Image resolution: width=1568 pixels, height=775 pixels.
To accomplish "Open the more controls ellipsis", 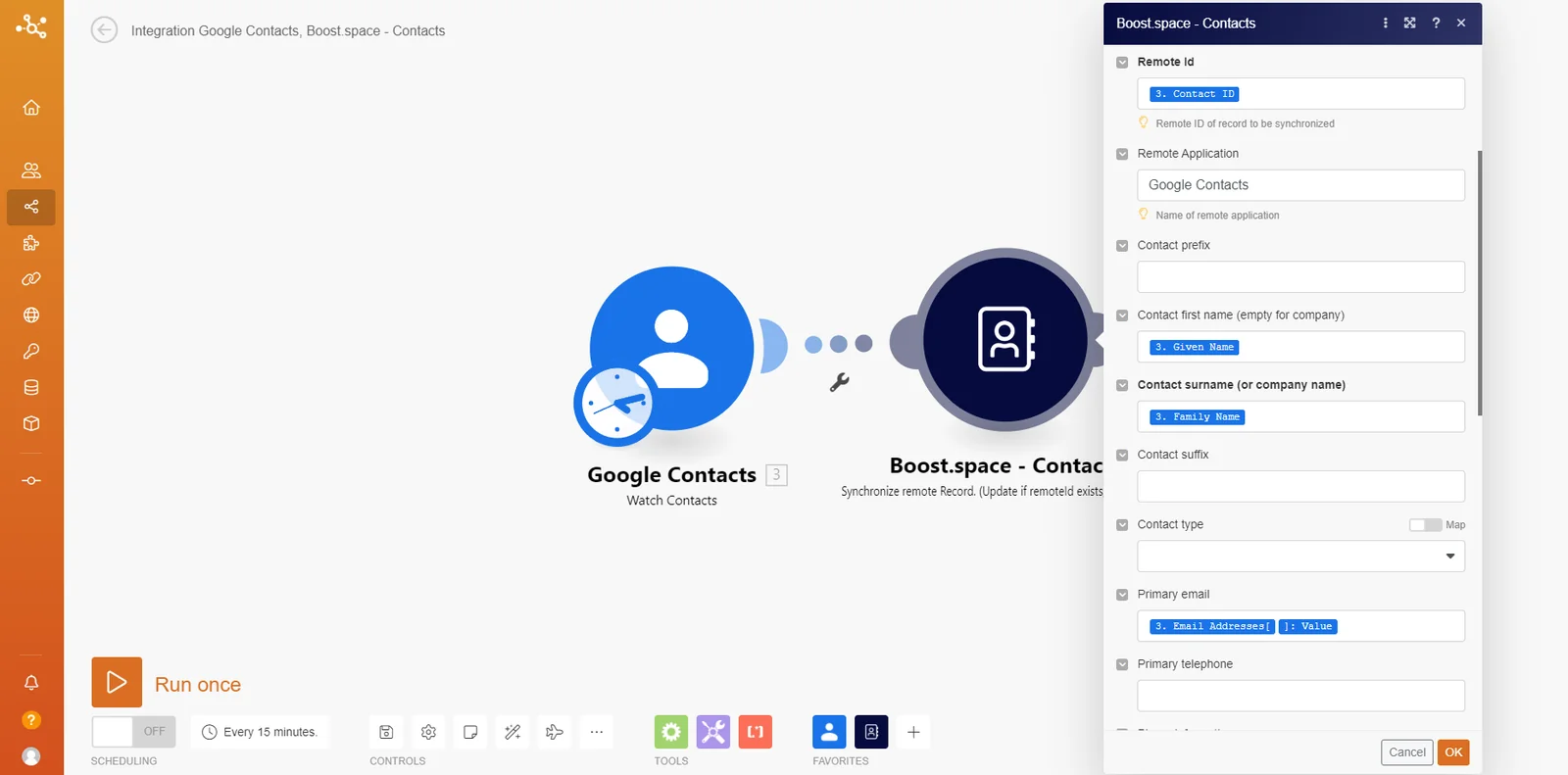I will (x=597, y=732).
